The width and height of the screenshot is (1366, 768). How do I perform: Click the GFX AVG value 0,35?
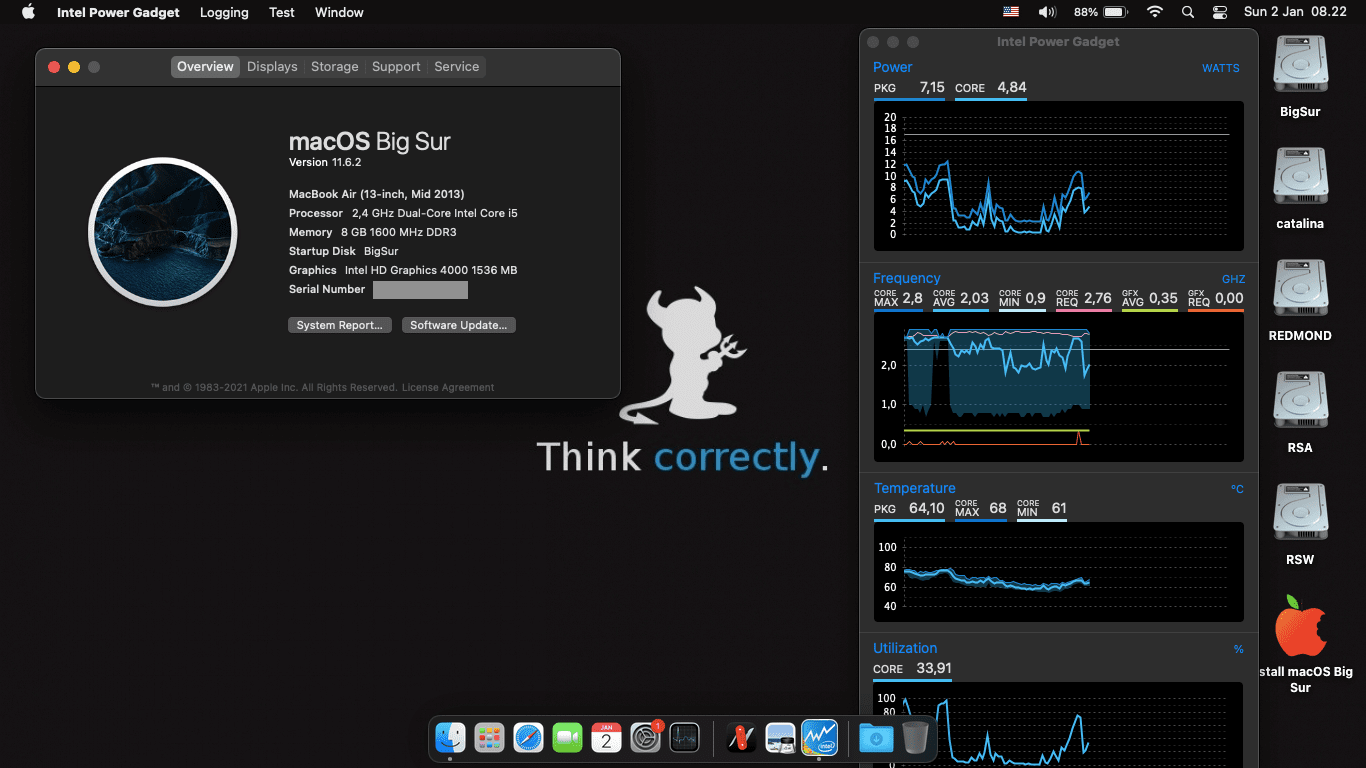(1163, 298)
